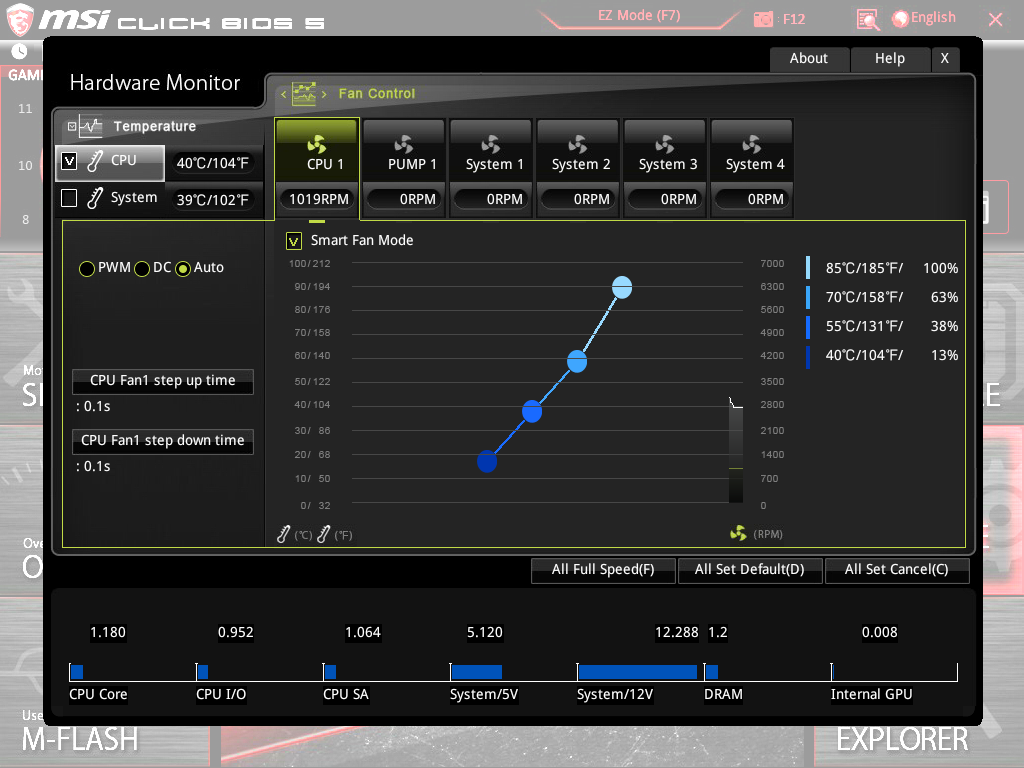Click All Set Cancel(C)

(x=897, y=569)
